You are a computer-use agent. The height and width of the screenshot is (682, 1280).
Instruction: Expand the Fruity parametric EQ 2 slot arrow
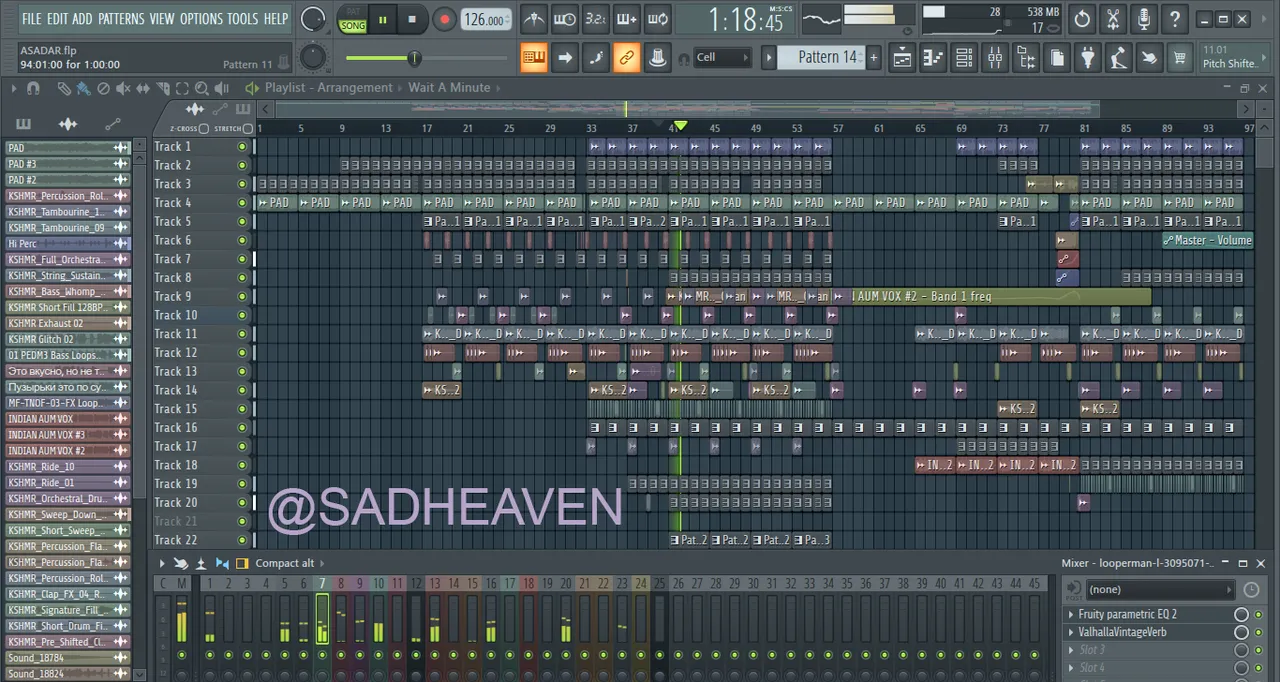click(1071, 614)
